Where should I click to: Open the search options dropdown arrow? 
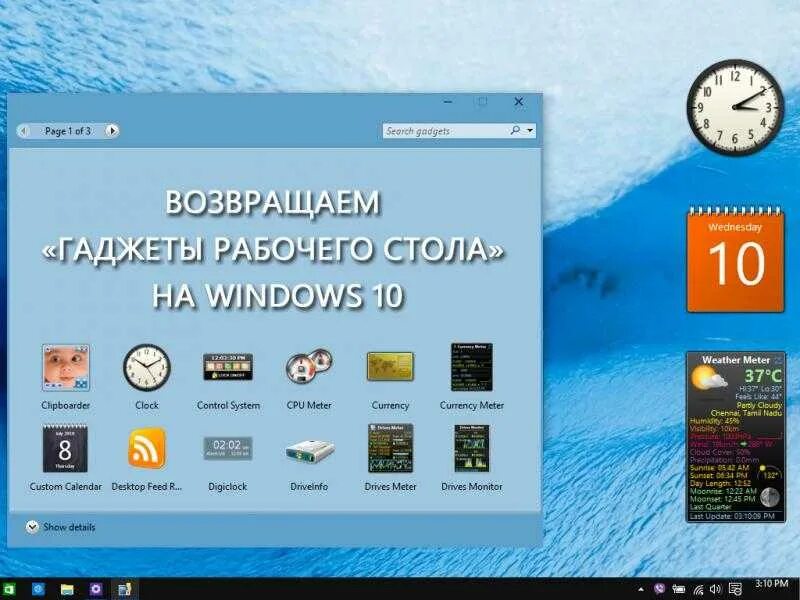pyautogui.click(x=530, y=131)
